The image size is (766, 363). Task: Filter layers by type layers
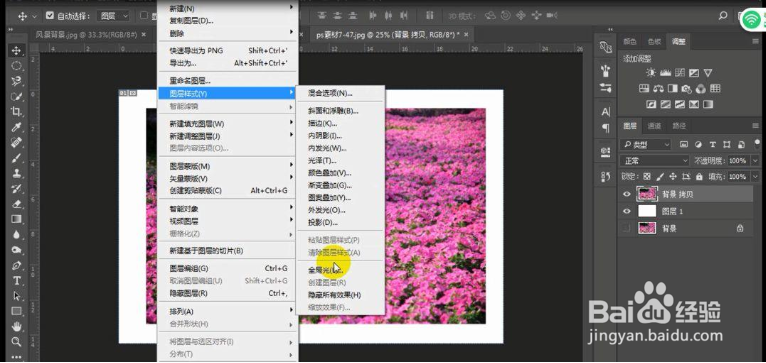click(712, 145)
